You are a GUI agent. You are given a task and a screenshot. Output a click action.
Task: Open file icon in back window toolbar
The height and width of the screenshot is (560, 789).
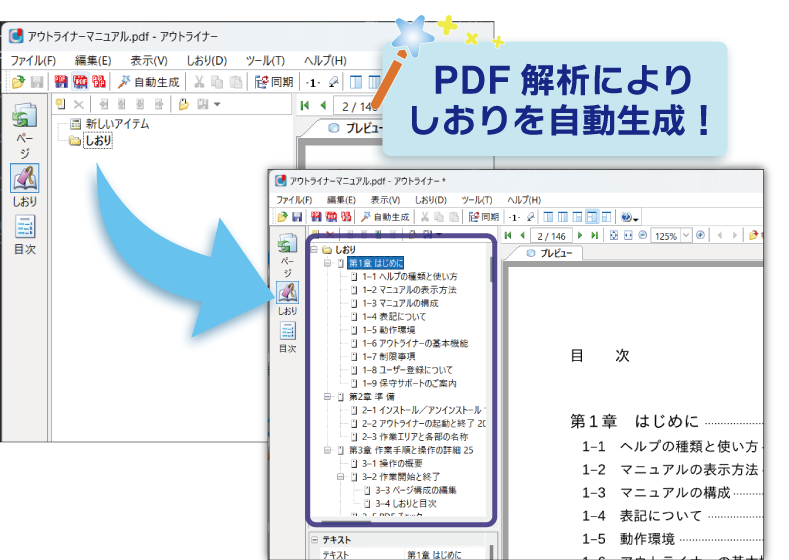(x=18, y=82)
